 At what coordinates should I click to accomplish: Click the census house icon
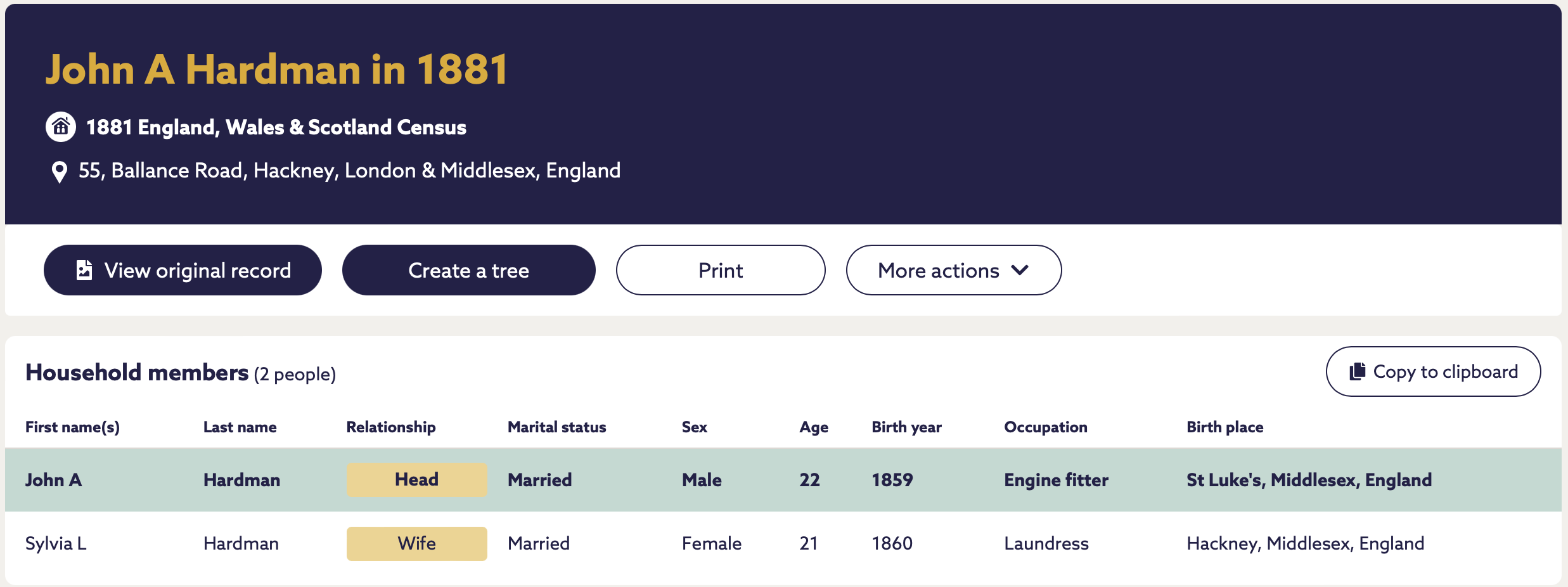tap(61, 127)
